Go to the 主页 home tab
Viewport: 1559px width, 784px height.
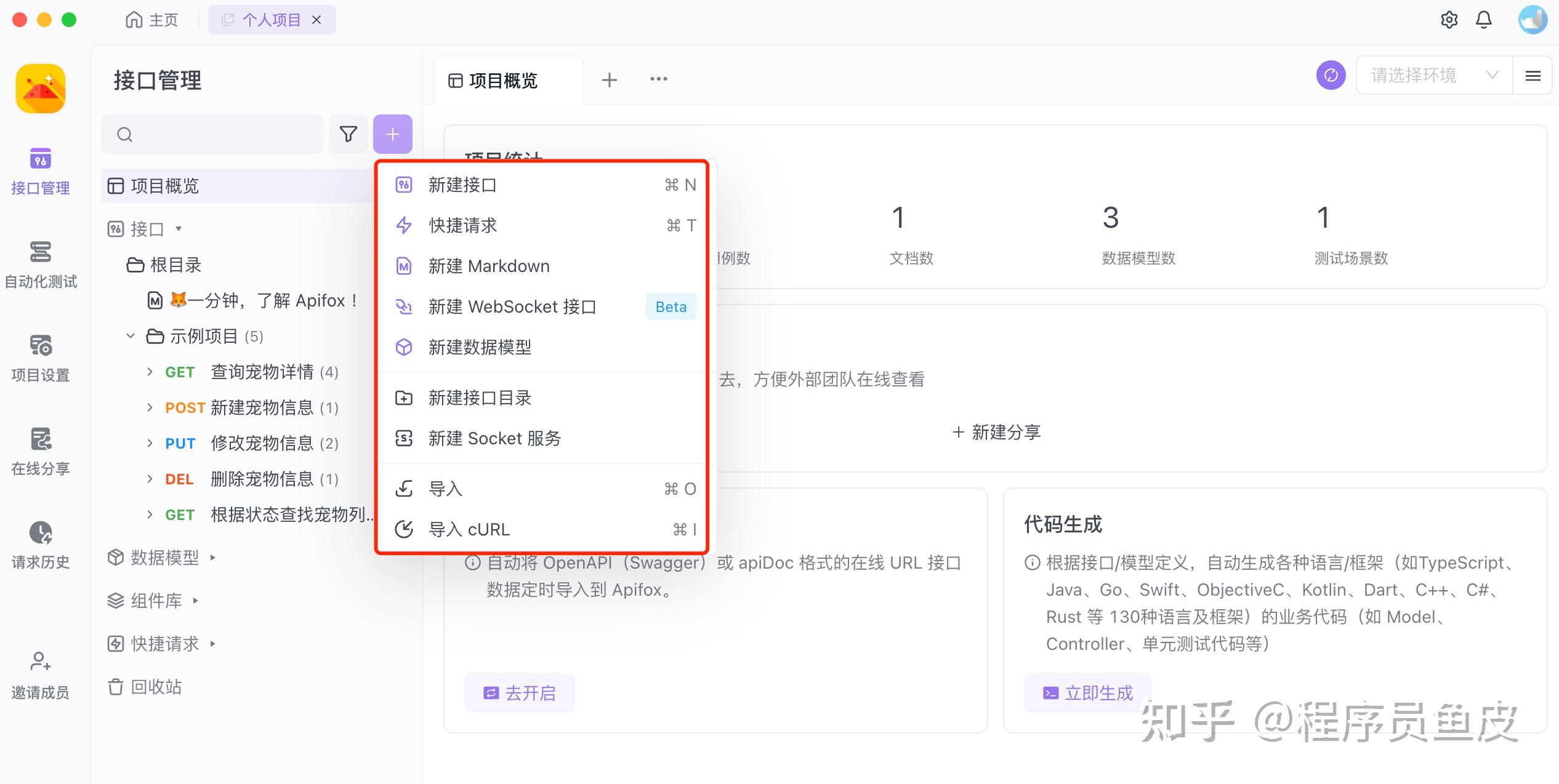151,20
